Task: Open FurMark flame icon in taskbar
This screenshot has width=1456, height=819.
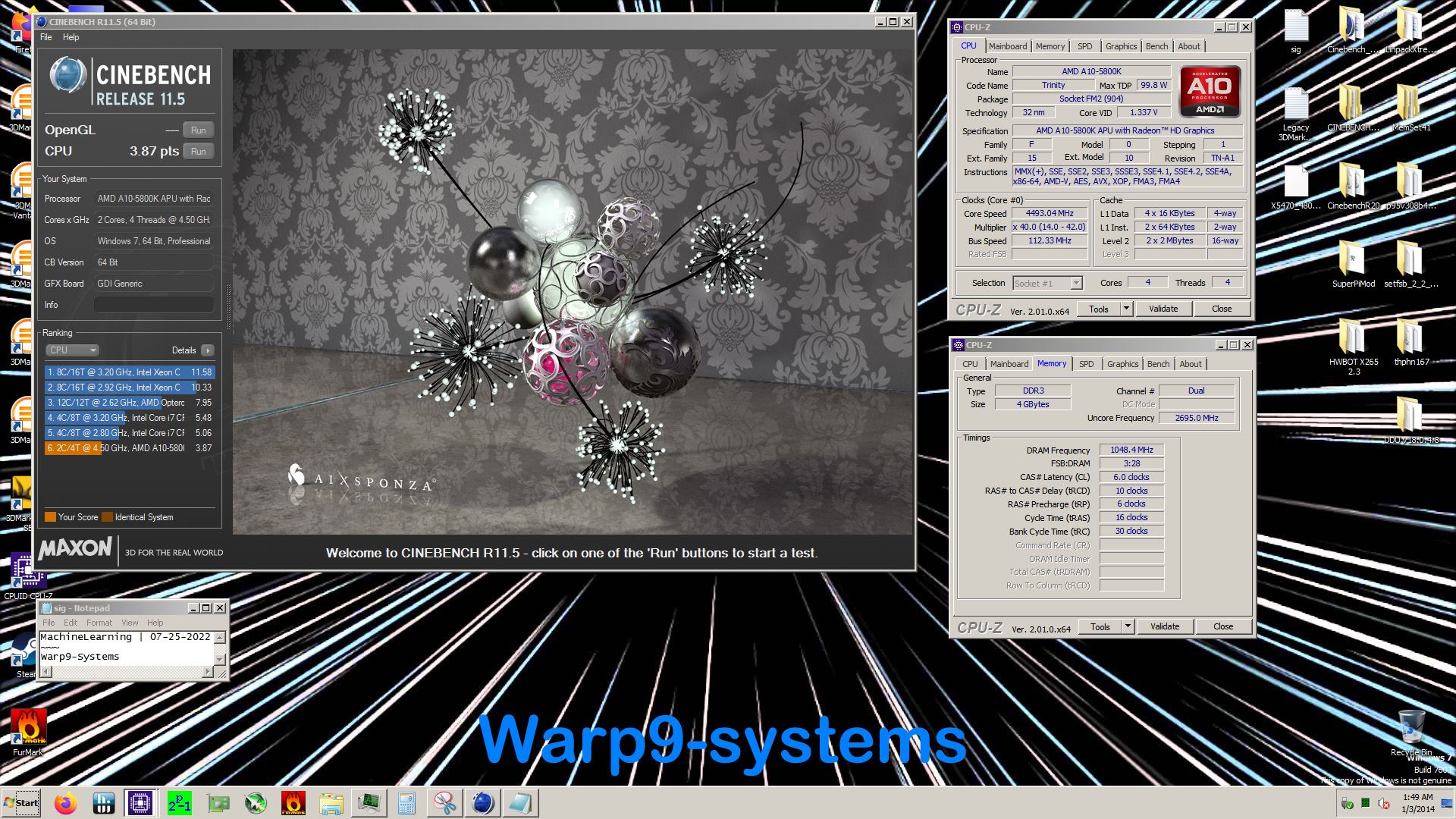Action: click(x=293, y=803)
